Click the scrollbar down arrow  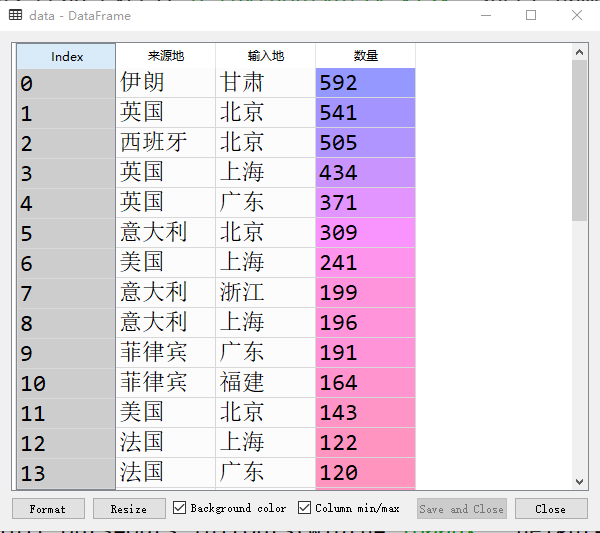(579, 482)
